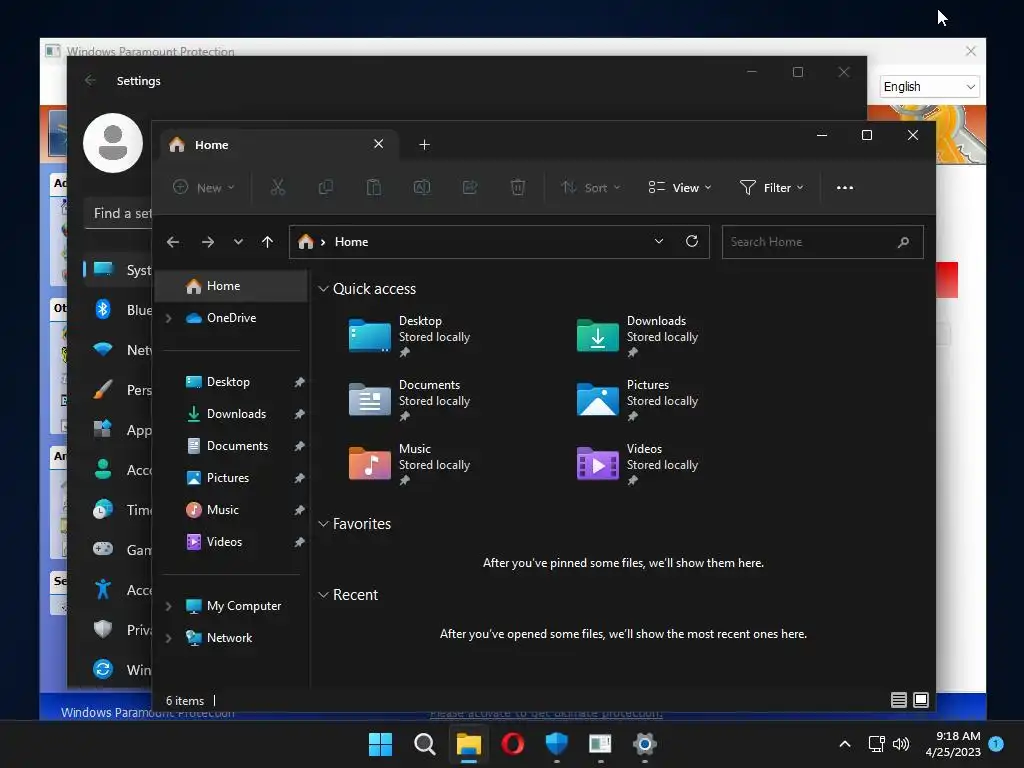Select Documents in the navigation pane
The image size is (1024, 768).
click(x=231, y=446)
